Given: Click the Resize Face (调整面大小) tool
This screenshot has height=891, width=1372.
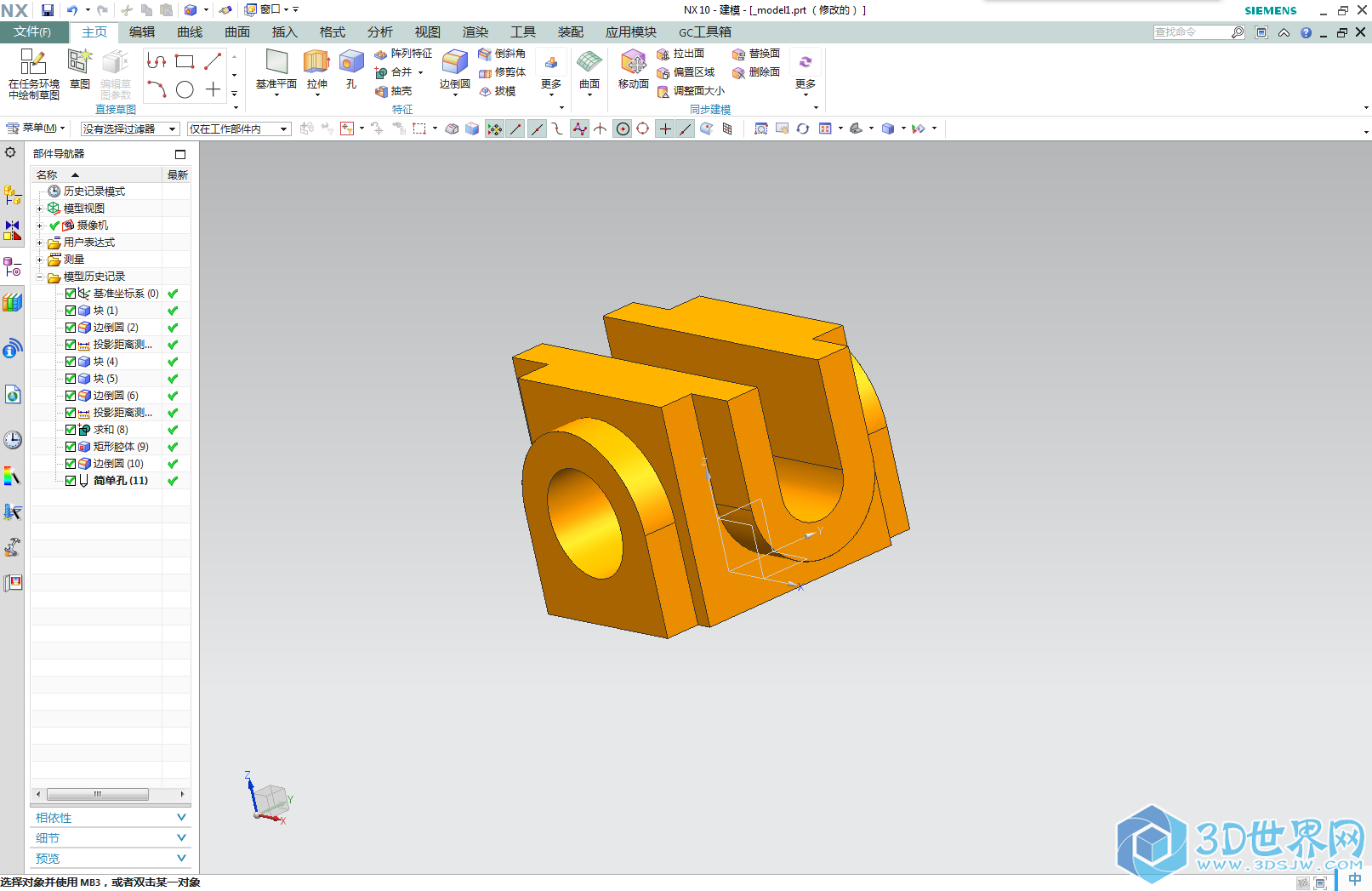Looking at the screenshot, I should pos(691,91).
